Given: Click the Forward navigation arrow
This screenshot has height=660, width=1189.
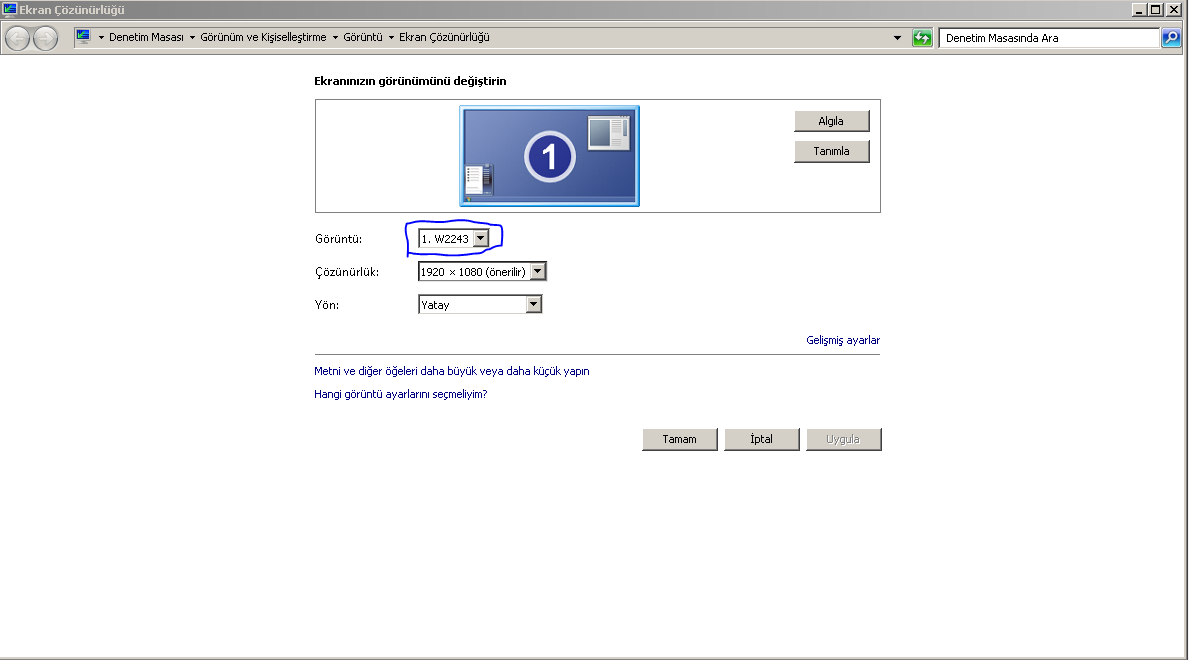Looking at the screenshot, I should (45, 38).
